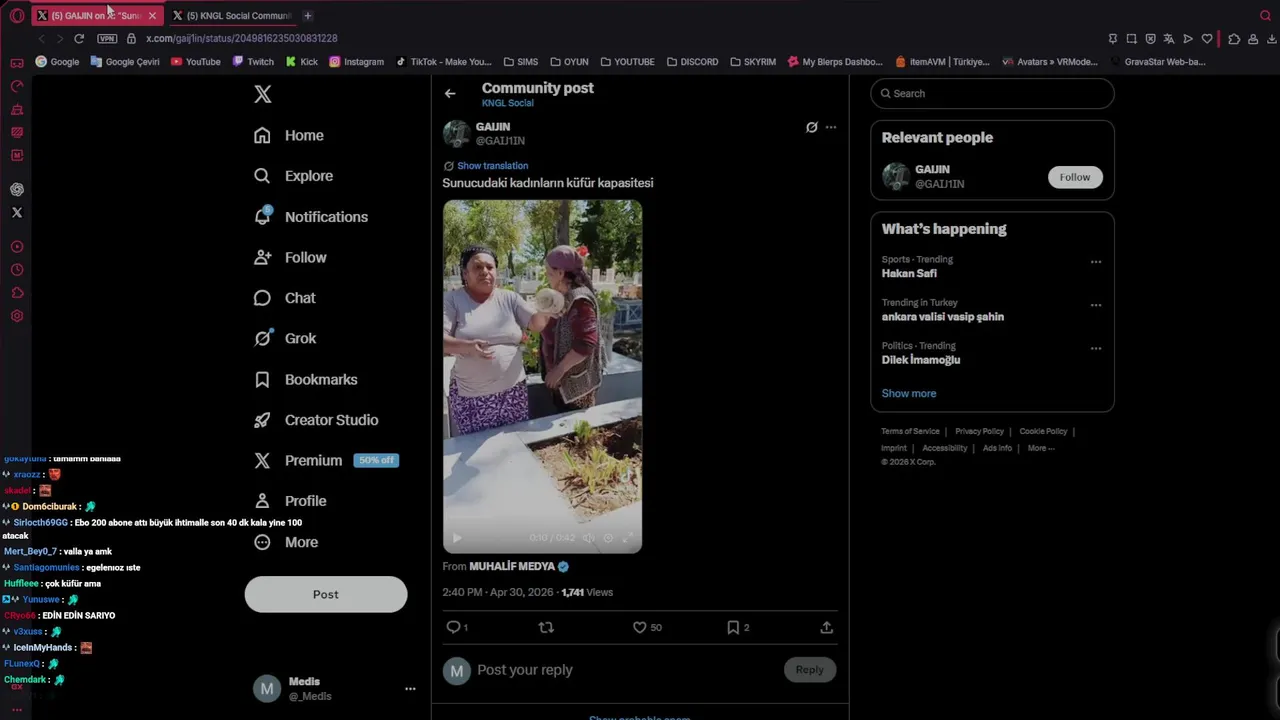Open options for Dilek İmamoğlu trend
Screen dimensions: 1280x720
[1096, 348]
